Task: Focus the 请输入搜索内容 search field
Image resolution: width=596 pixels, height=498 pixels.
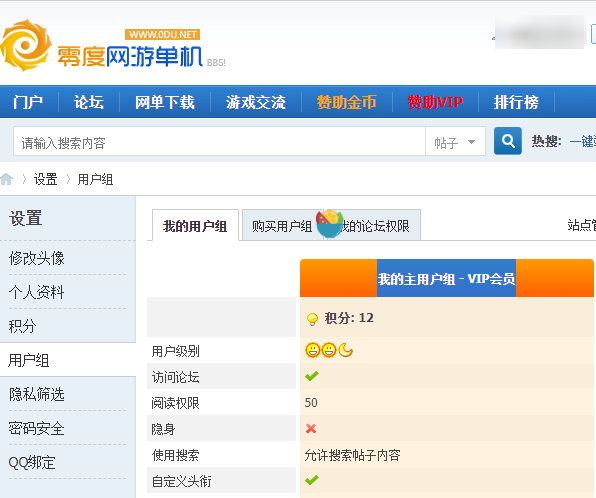Action: (x=219, y=142)
